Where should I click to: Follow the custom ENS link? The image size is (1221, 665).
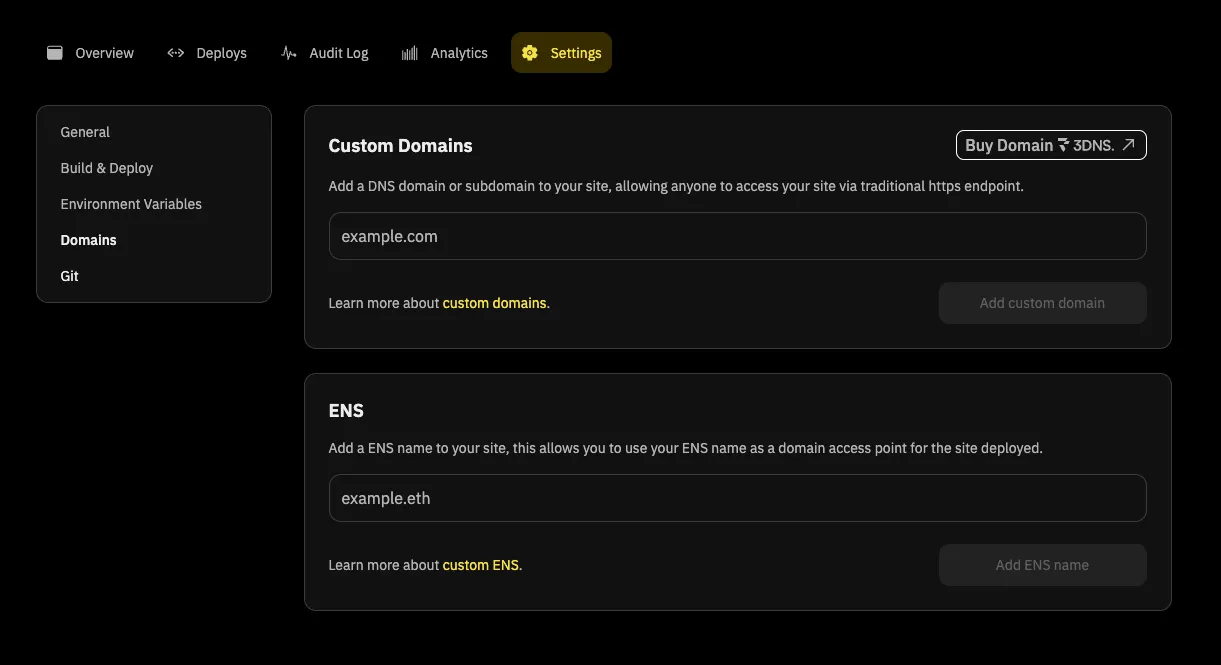tap(481, 565)
